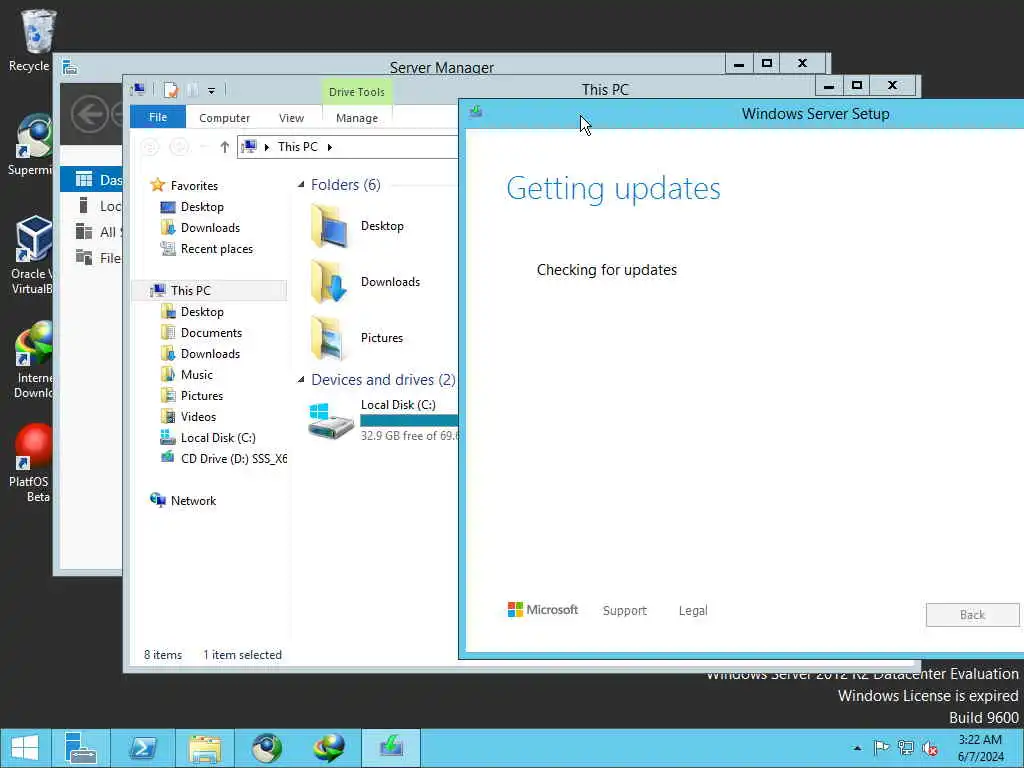Viewport: 1024px width, 768px height.
Task: Open Internet Download Manager taskbar icon
Action: (x=328, y=748)
